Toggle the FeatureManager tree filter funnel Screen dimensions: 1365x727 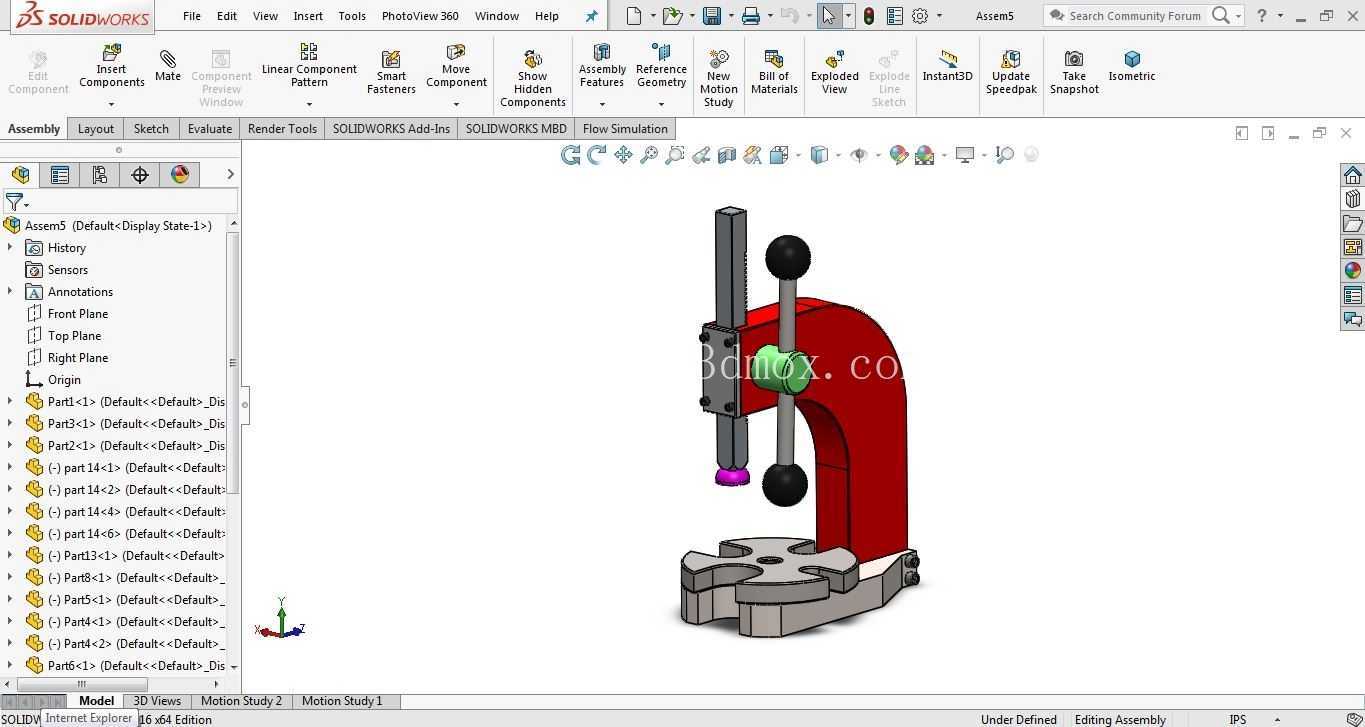(x=14, y=203)
